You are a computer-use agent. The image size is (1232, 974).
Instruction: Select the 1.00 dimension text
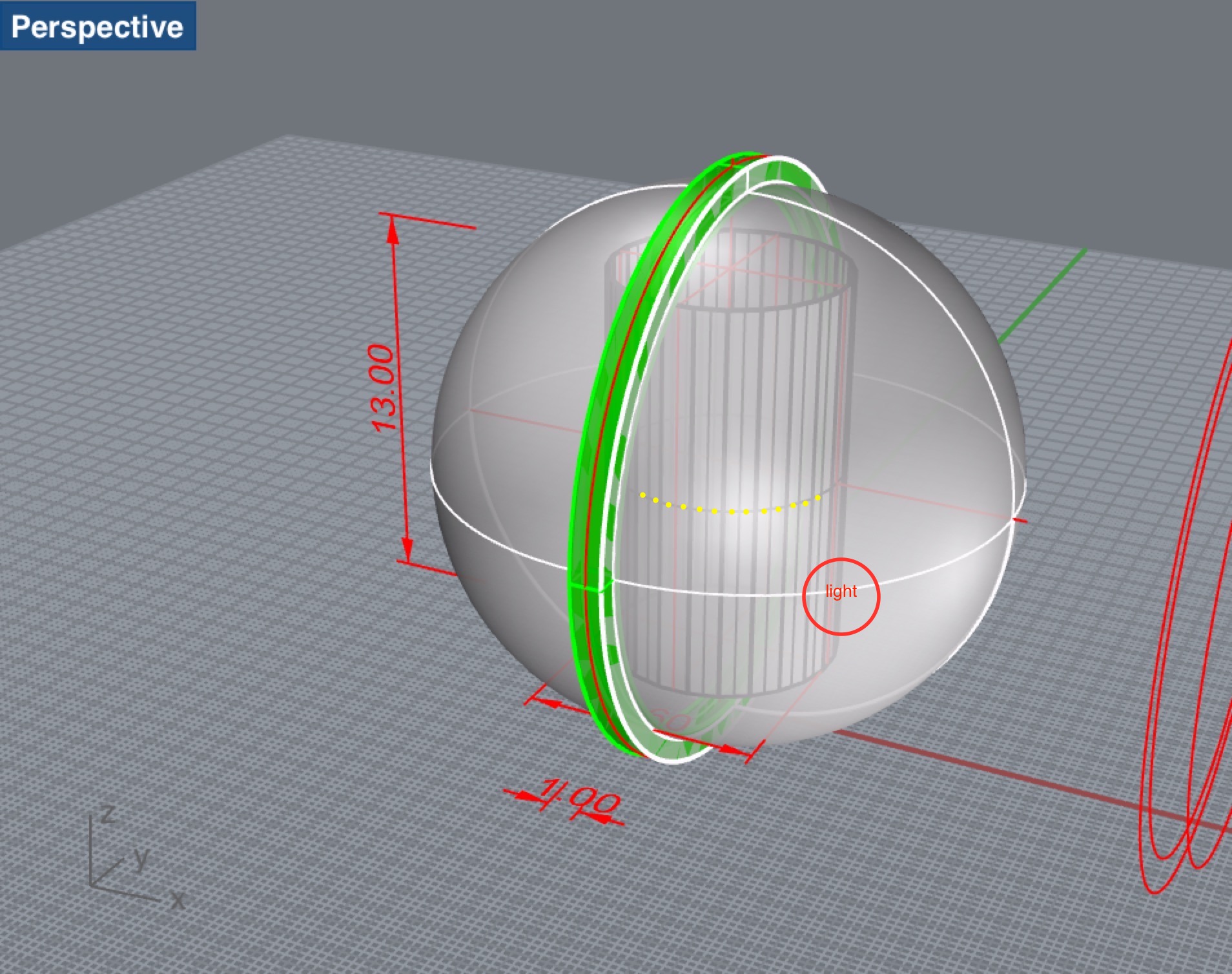(579, 799)
